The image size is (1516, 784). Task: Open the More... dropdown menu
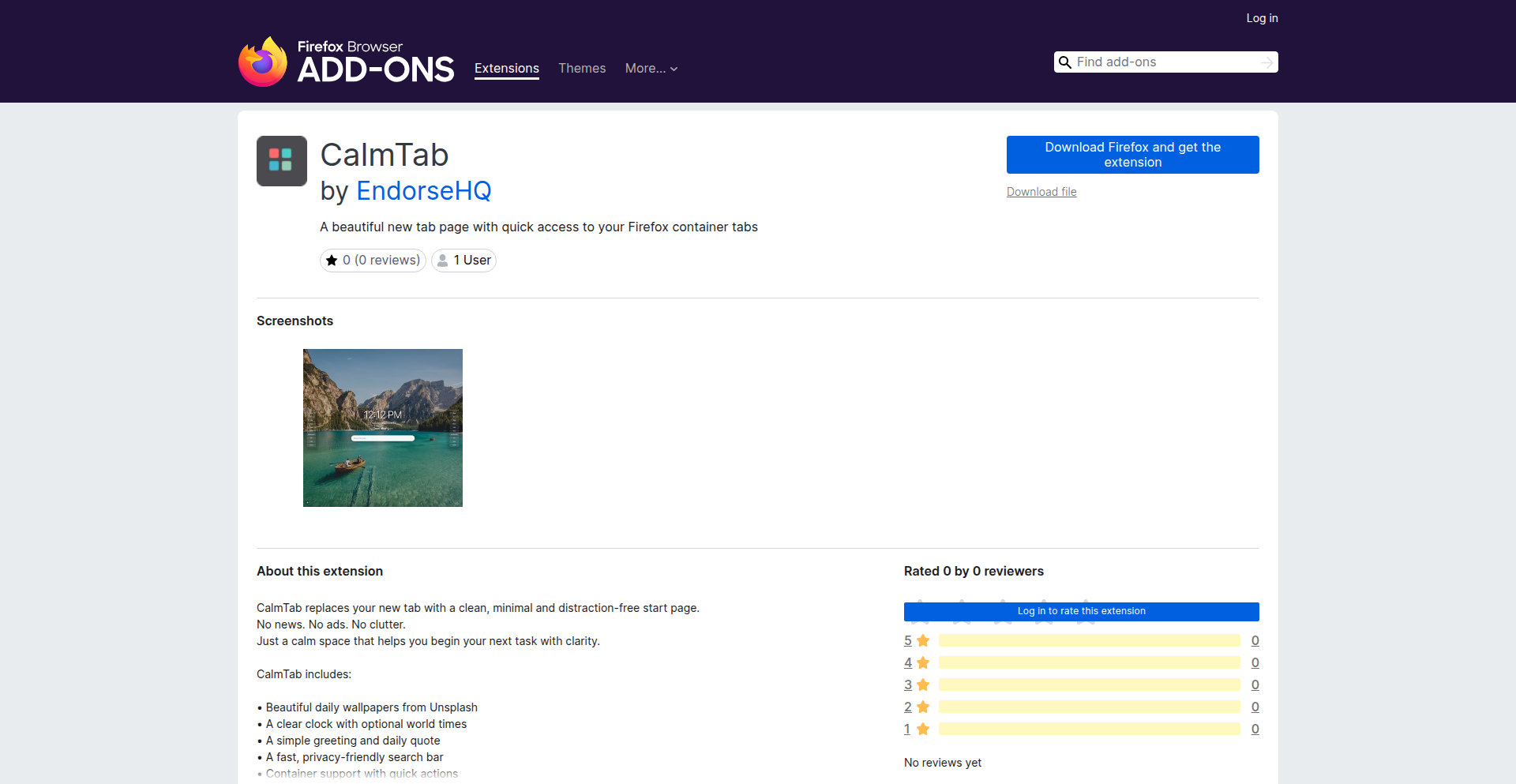[651, 69]
